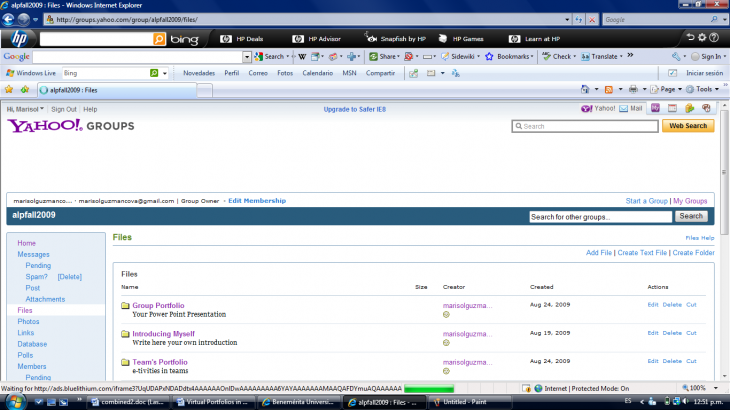
Task: Open the Bookmarks toolbar dropdown
Action: 509,57
